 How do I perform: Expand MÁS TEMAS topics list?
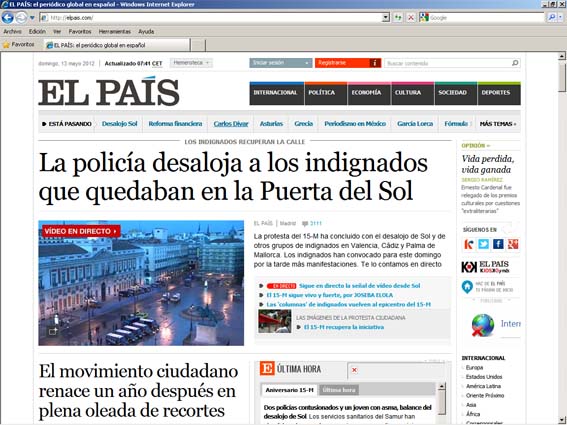(498, 124)
